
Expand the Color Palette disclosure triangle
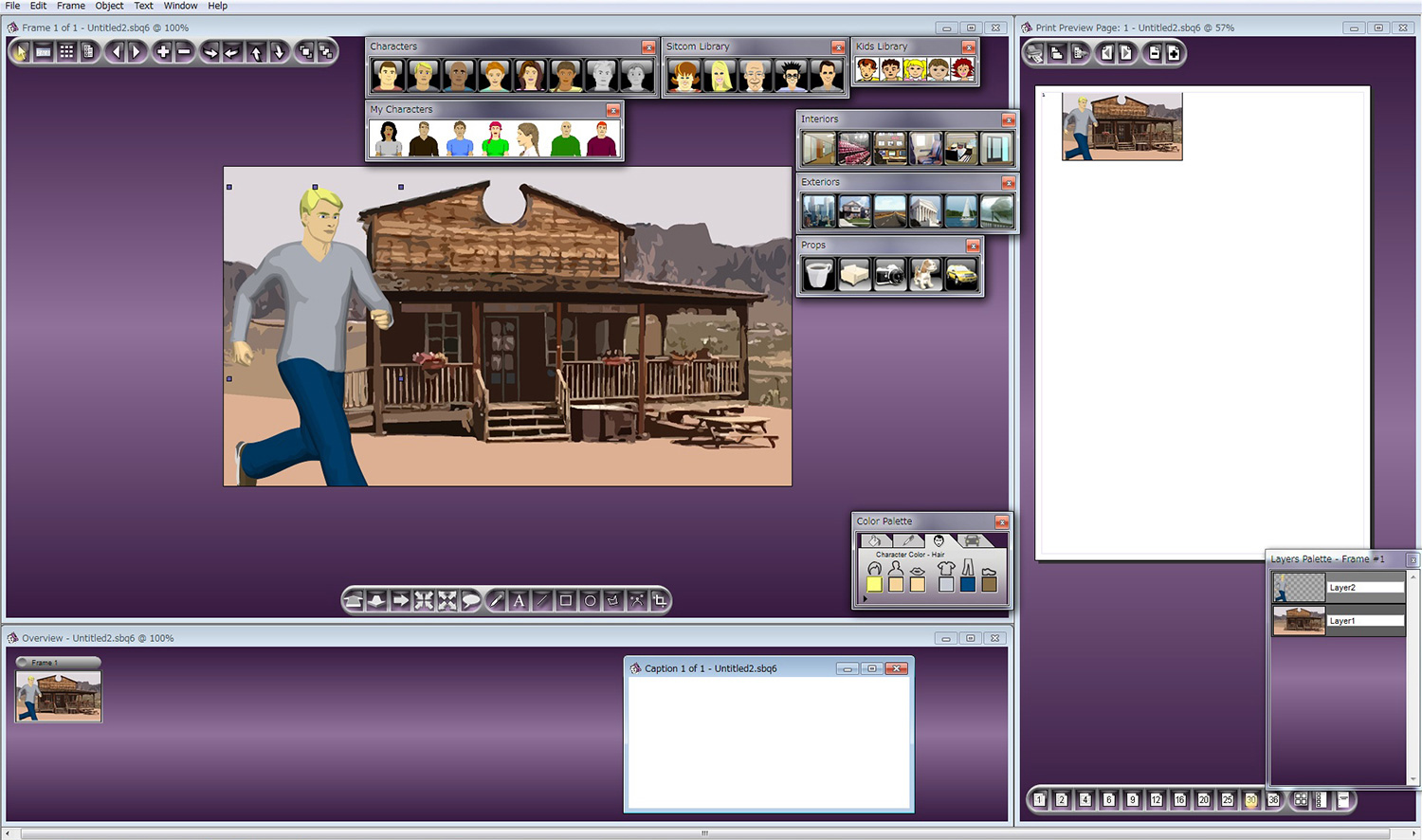[865, 599]
